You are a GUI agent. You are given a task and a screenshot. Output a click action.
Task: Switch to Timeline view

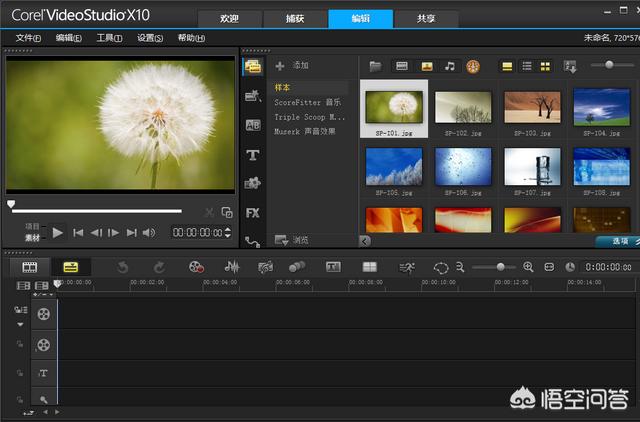pyautogui.click(x=71, y=267)
